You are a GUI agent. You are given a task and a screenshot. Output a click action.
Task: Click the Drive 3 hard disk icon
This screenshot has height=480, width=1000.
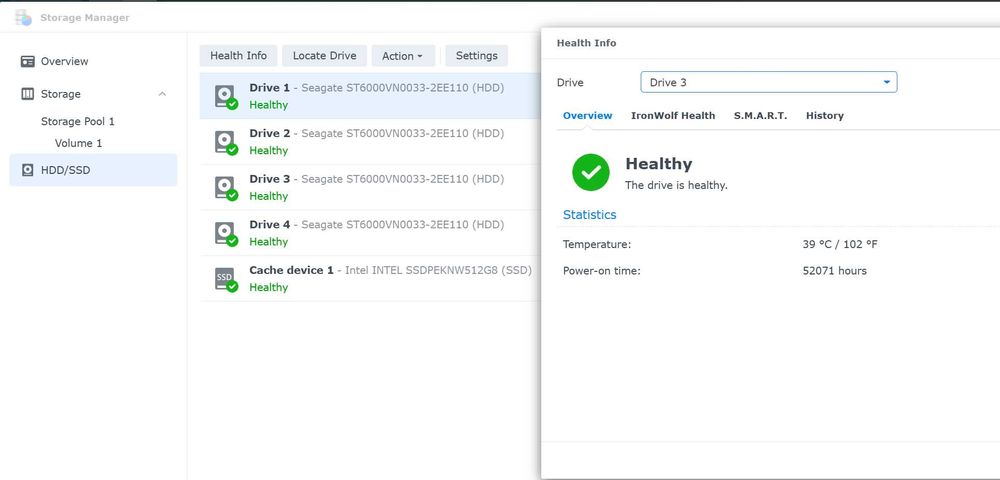[x=226, y=188]
